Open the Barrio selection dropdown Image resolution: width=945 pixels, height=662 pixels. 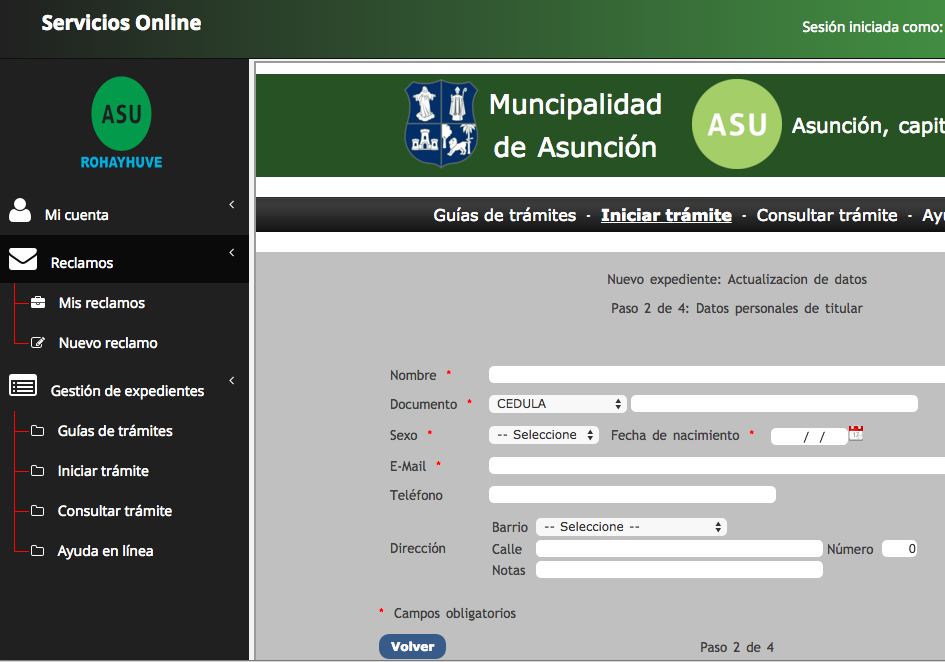coord(631,527)
